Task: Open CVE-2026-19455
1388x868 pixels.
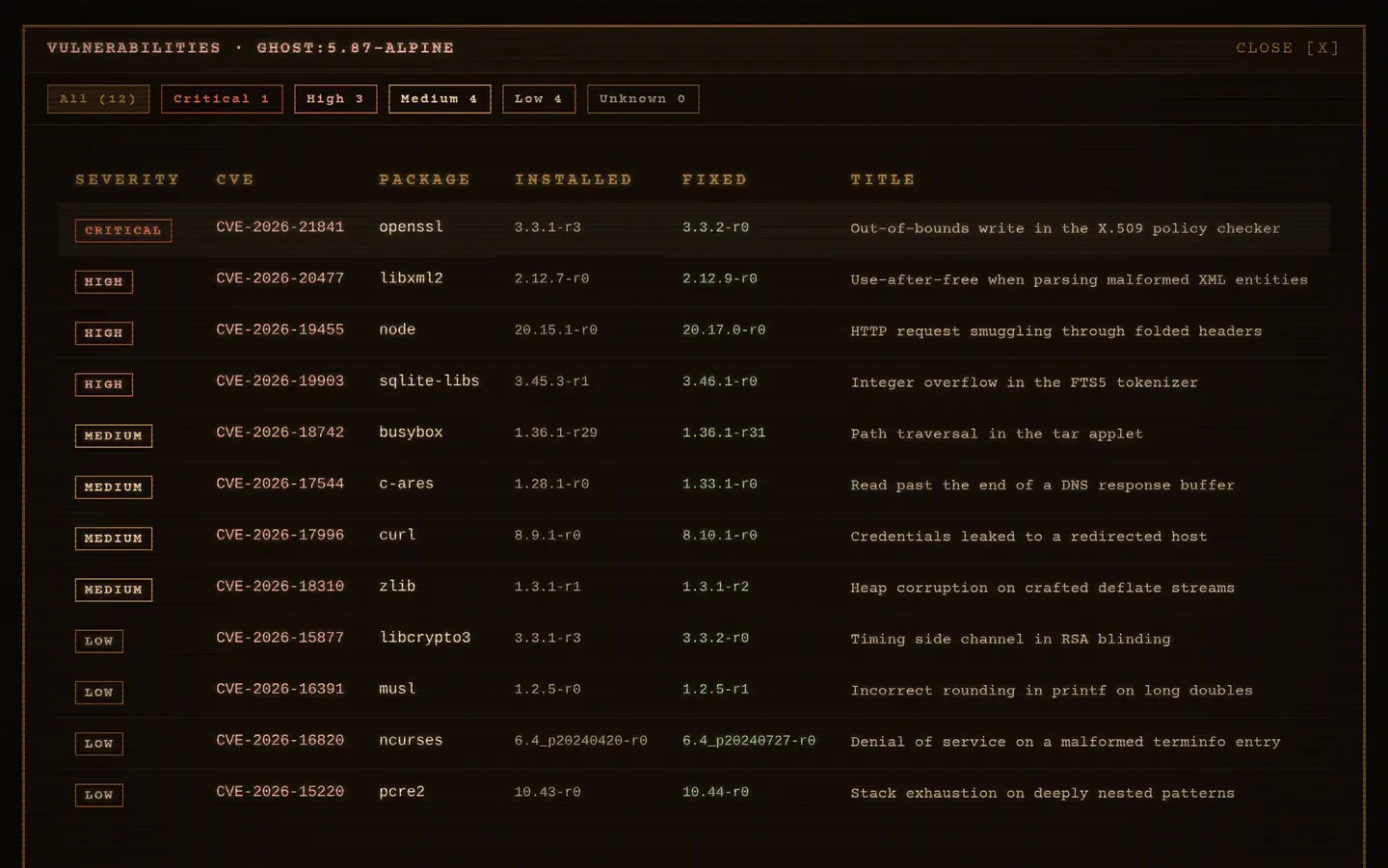Action: coord(280,329)
